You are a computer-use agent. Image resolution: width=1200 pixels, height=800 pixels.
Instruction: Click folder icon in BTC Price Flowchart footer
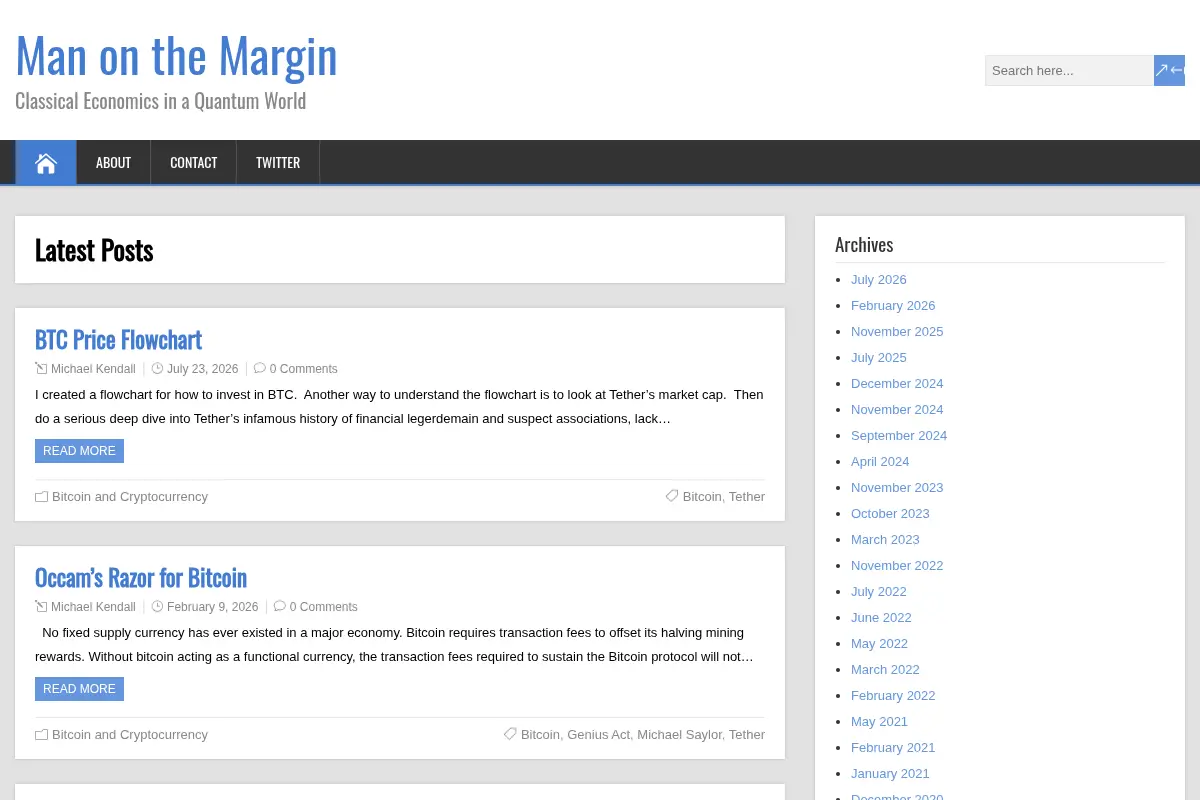[x=41, y=496]
